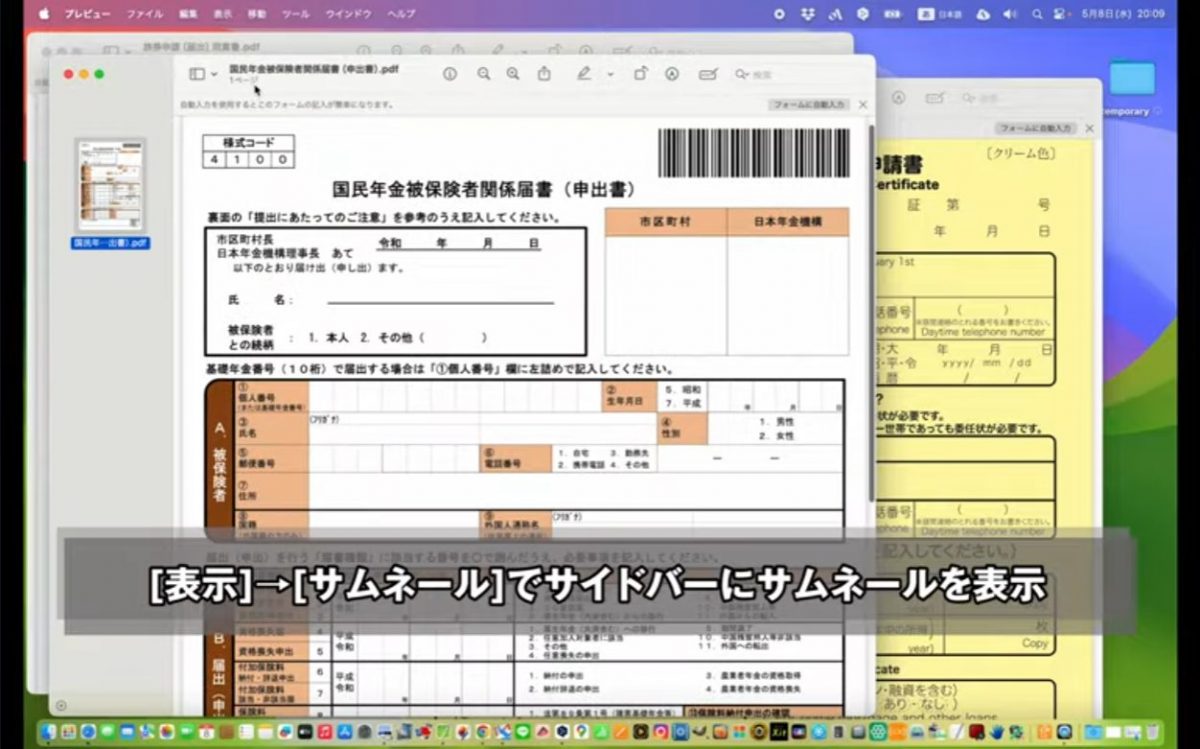1200x749 pixels.
Task: Click the form filling icon in yellow window
Action: (934, 98)
